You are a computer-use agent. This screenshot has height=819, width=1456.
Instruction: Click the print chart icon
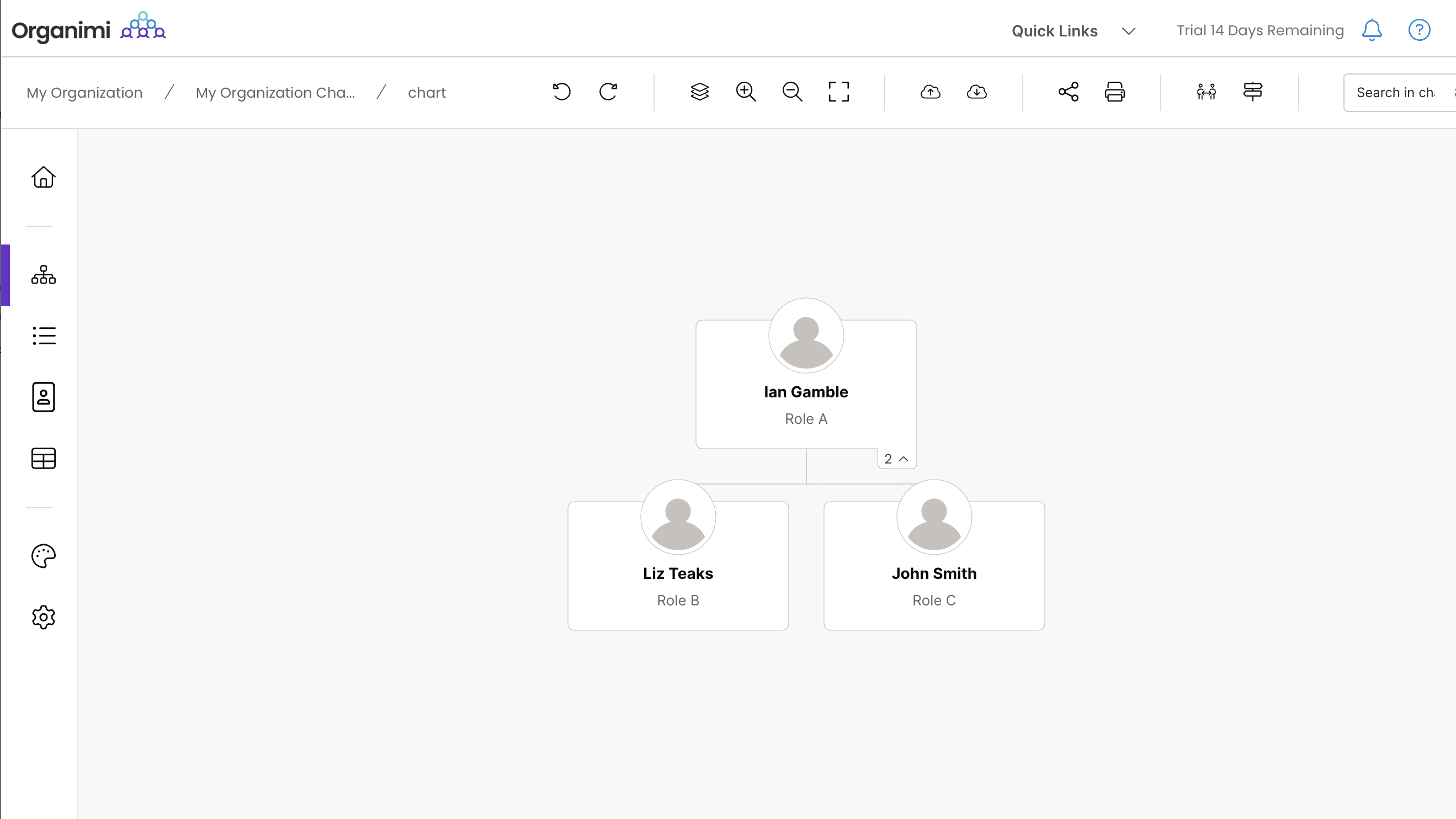coord(1114,92)
